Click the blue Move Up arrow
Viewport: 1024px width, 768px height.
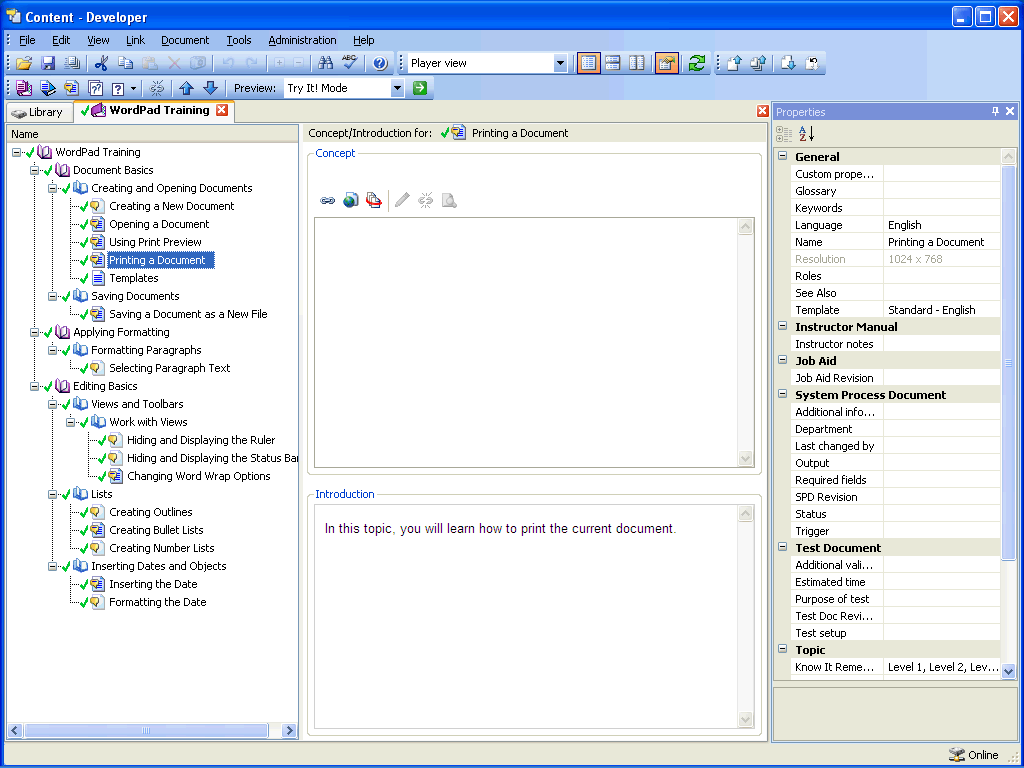pos(187,88)
